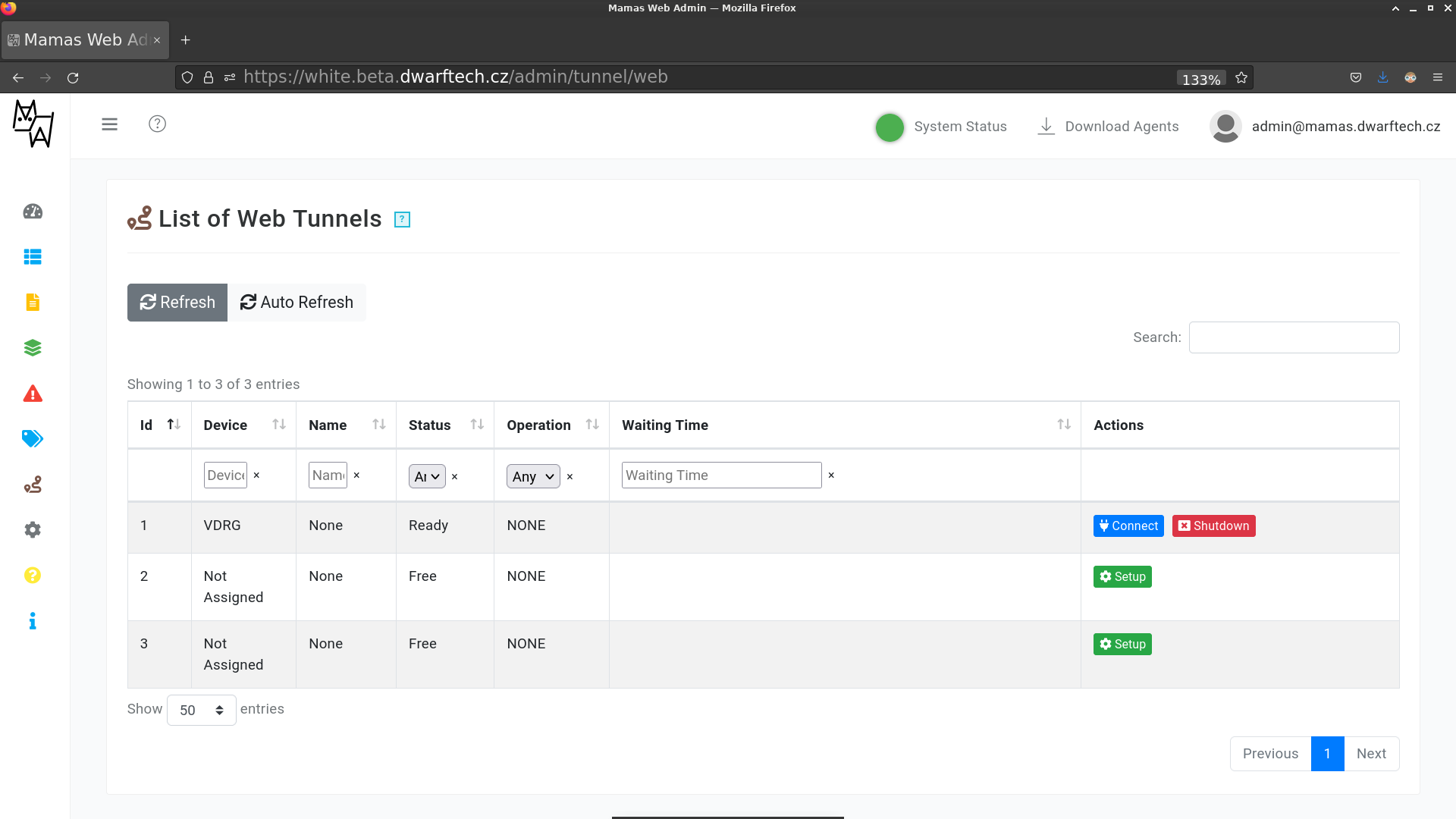Select the Mamas Web Admin browser tab
Screen dimensions: 1456x819
85,40
